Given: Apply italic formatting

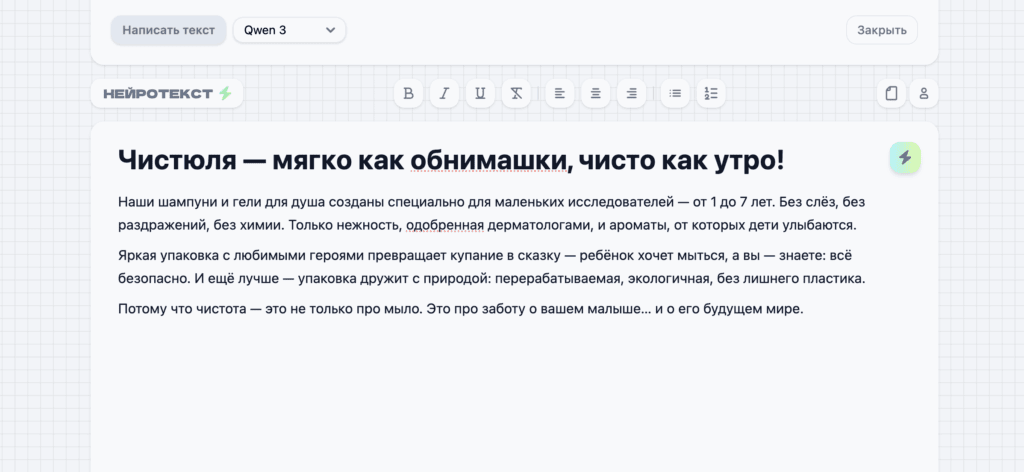Looking at the screenshot, I should [444, 93].
